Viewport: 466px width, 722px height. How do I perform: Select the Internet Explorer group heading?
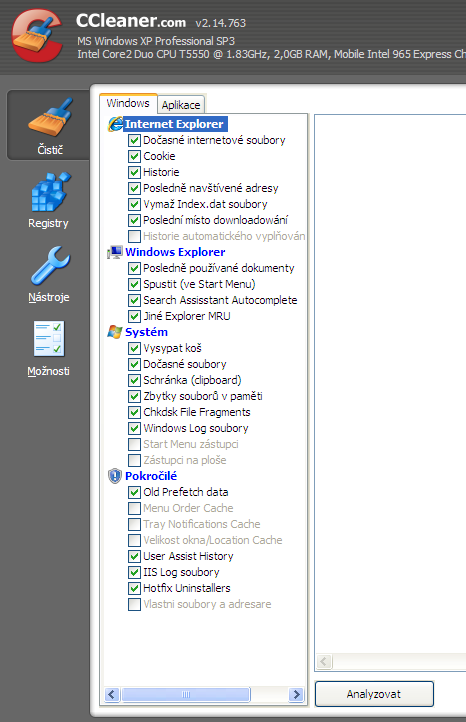(x=174, y=124)
